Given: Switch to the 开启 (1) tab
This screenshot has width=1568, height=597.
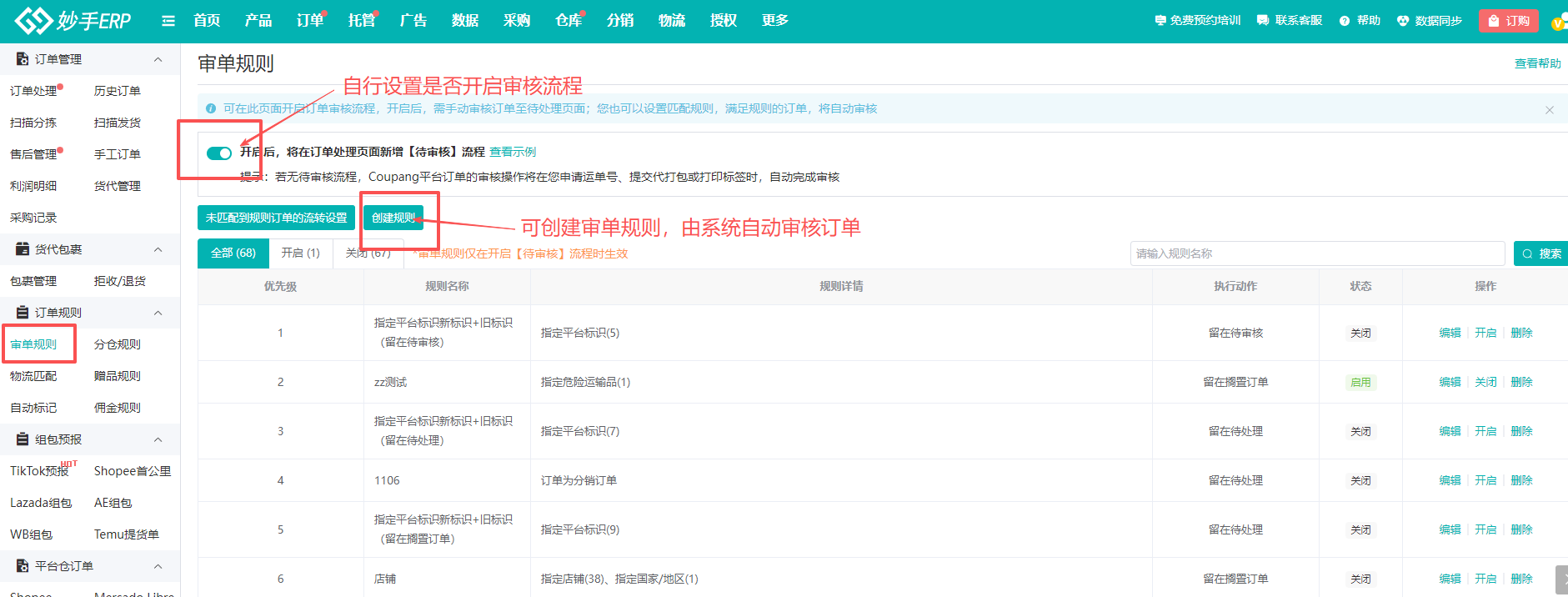Looking at the screenshot, I should [300, 253].
